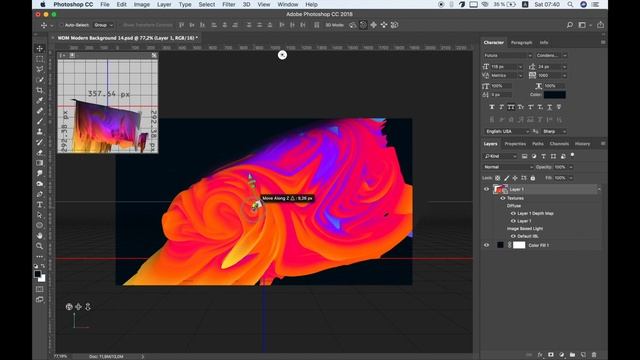Select the Horizontal Type tool
Viewport: 640px width, 360px height.
[40, 204]
